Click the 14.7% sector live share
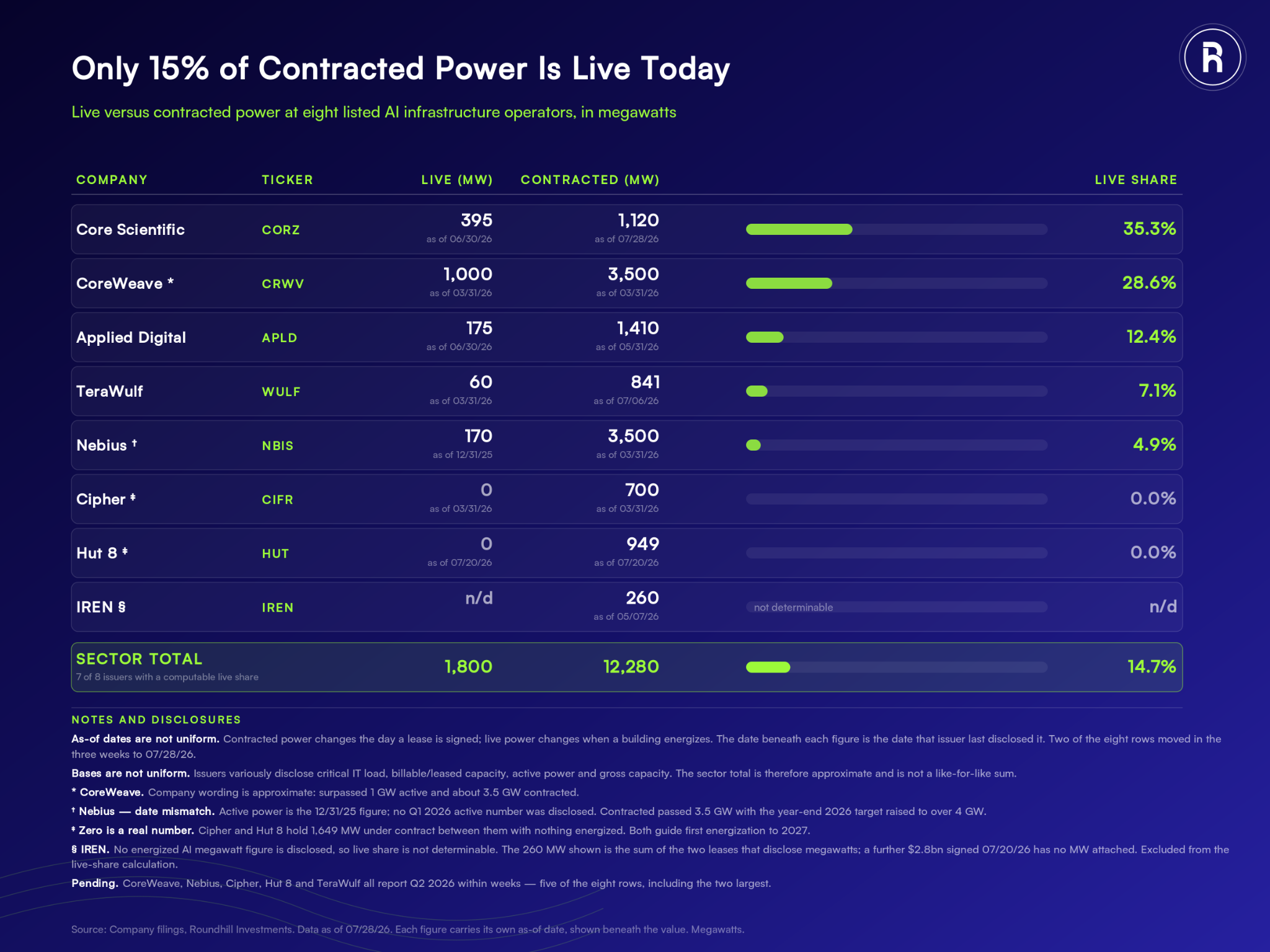The height and width of the screenshot is (952, 1270). [1152, 667]
